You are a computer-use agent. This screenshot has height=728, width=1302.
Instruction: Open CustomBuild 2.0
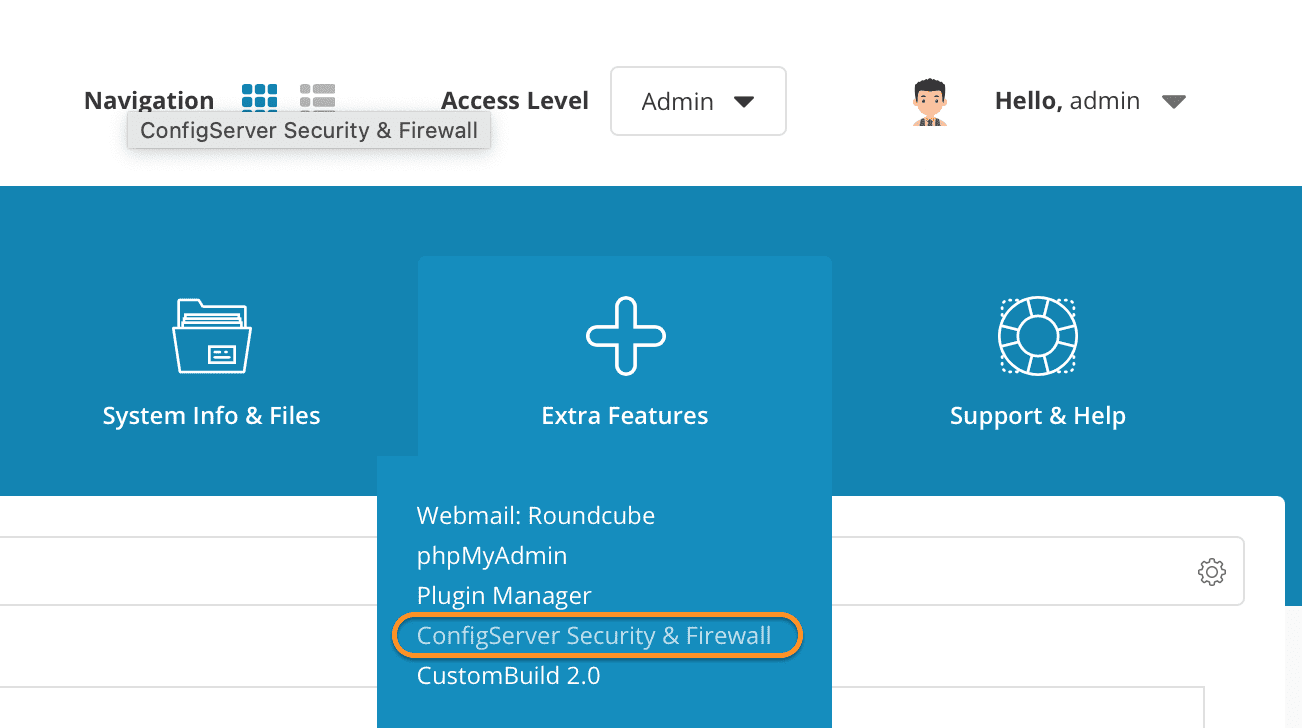pyautogui.click(x=508, y=675)
